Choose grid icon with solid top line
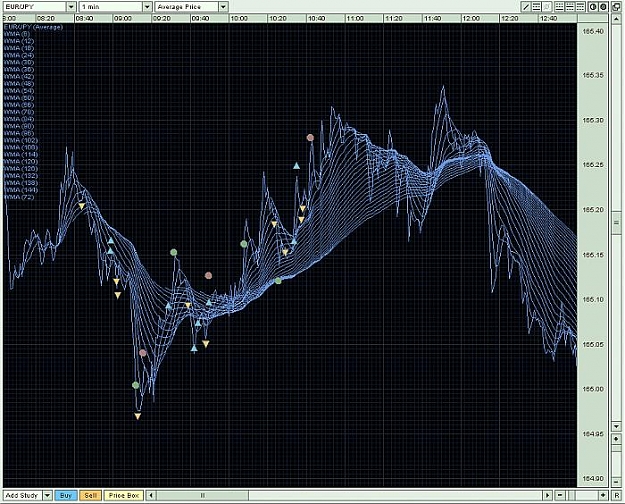The height and width of the screenshot is (504, 625). pyautogui.click(x=580, y=7)
